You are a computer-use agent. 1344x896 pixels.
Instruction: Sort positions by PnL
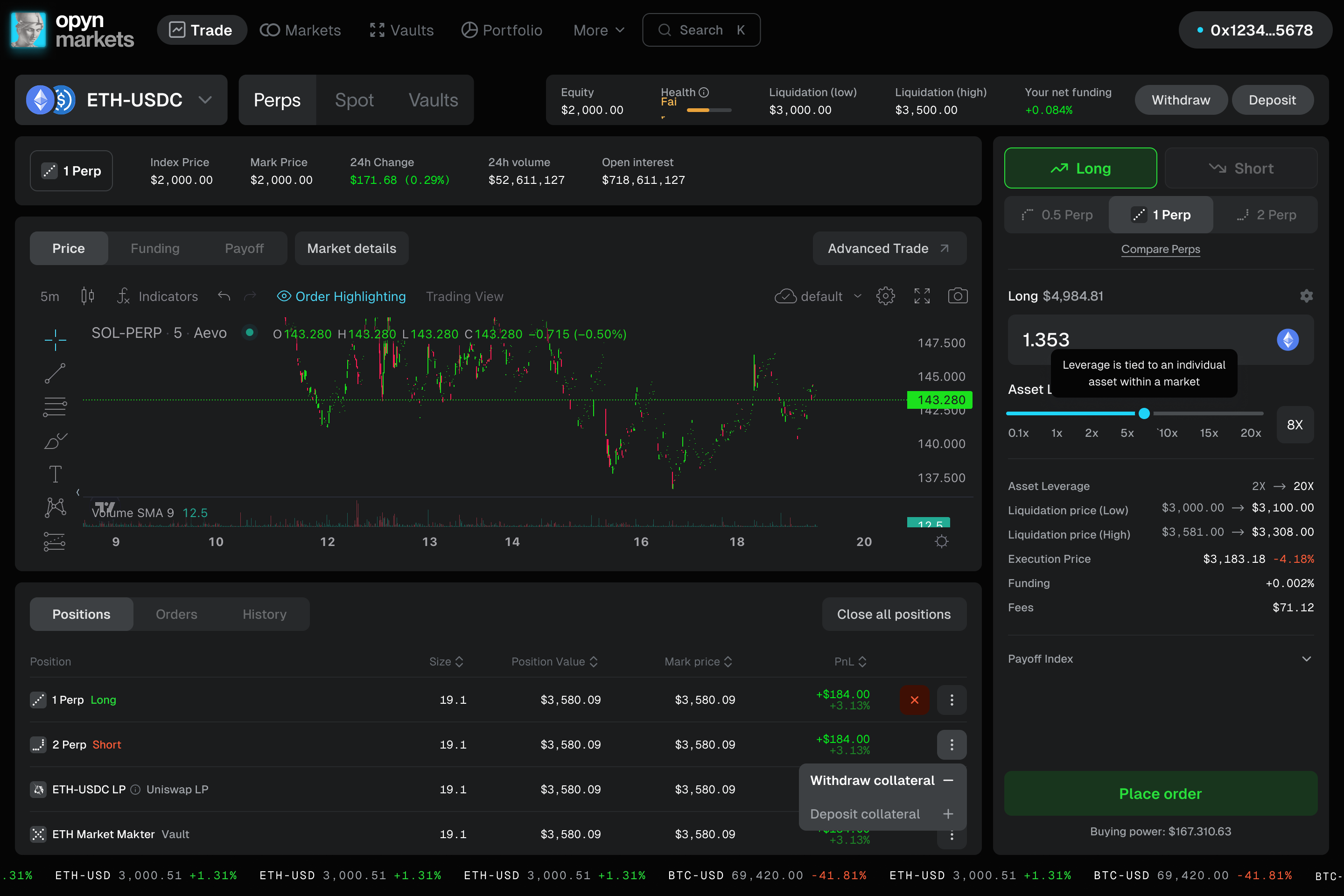pos(851,662)
